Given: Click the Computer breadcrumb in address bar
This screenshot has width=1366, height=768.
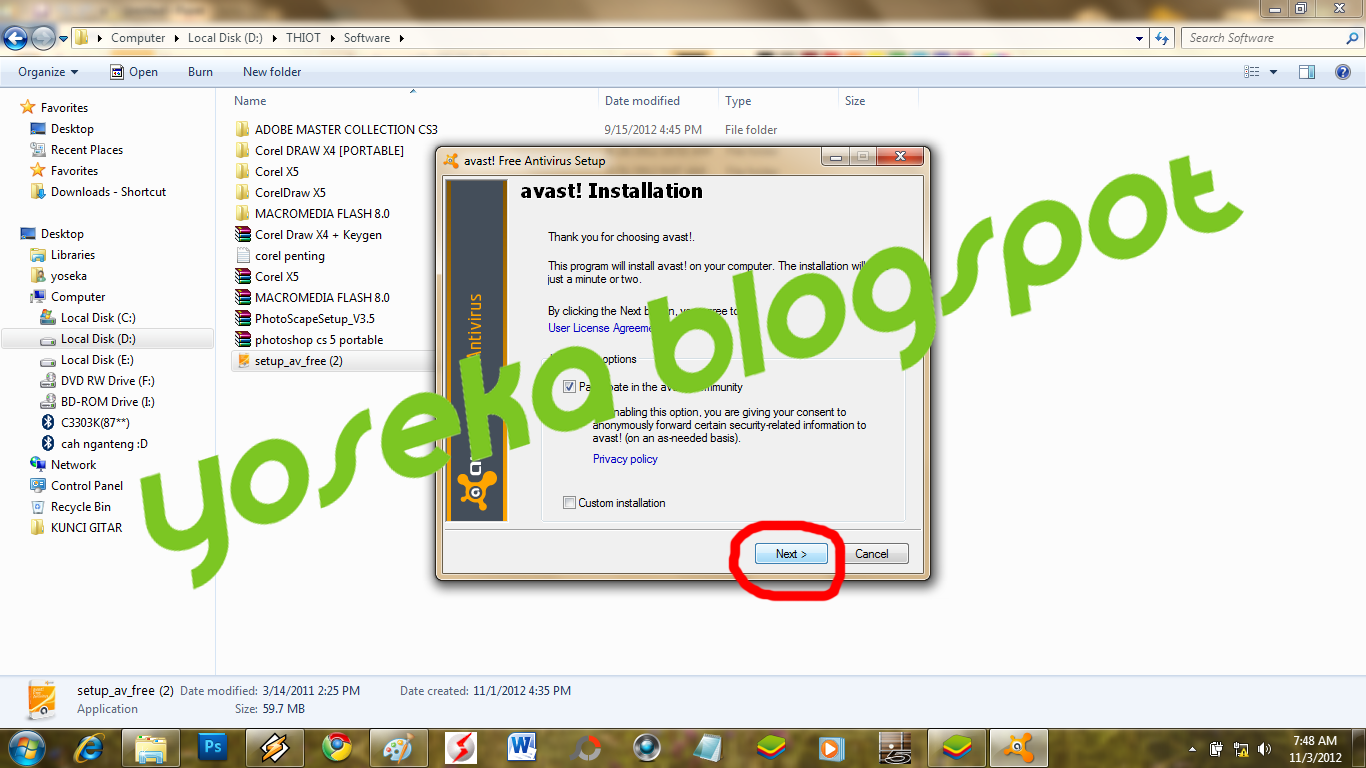Looking at the screenshot, I should [138, 38].
